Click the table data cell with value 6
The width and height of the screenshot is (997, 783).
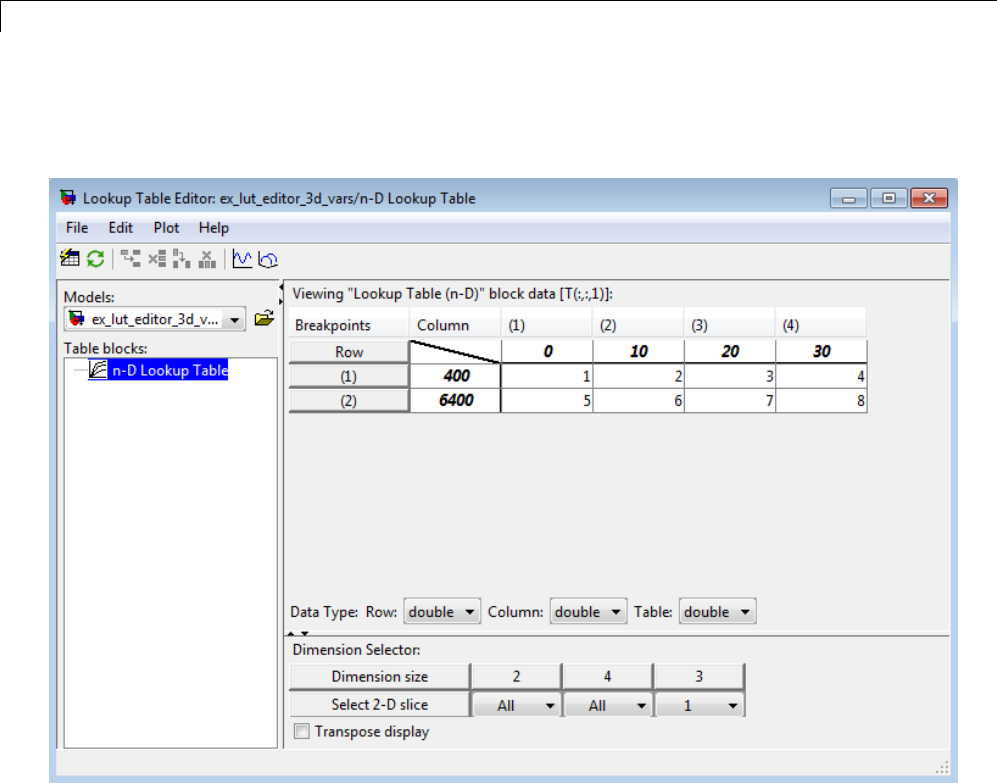coord(638,401)
